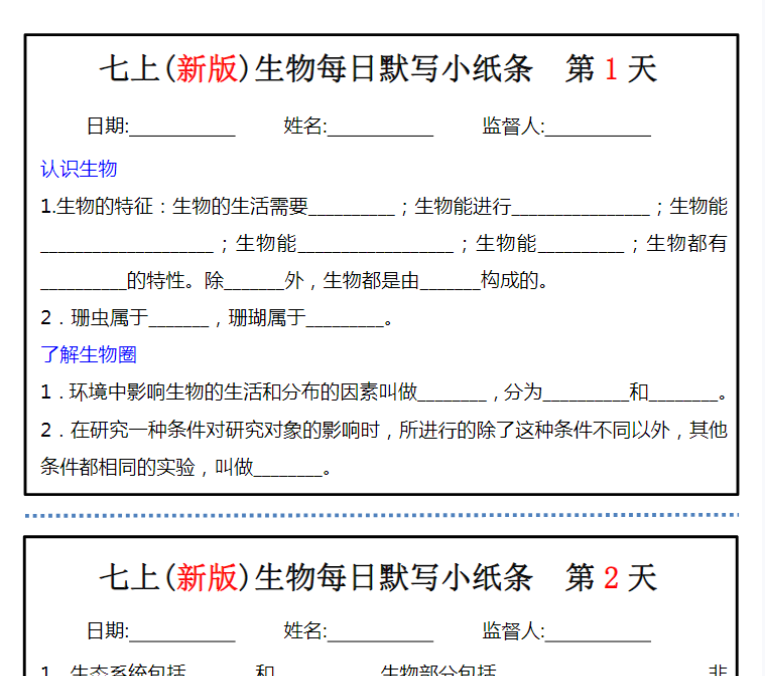Screen dimensions: 765x676
Task: Click the 日期 blank on the Day 1 slip
Action: click(x=182, y=128)
